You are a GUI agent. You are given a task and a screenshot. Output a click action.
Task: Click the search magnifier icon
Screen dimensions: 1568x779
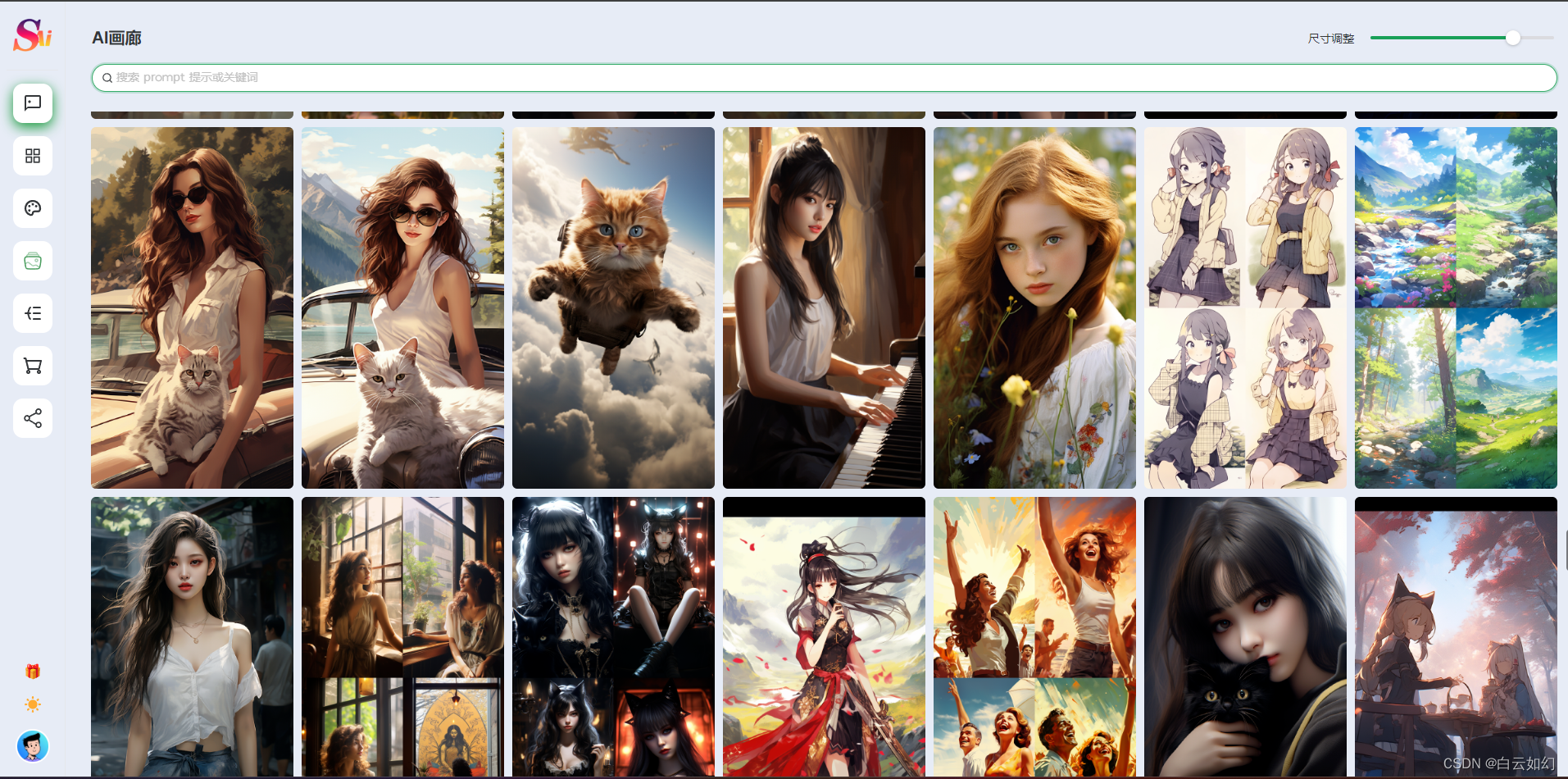coord(107,78)
